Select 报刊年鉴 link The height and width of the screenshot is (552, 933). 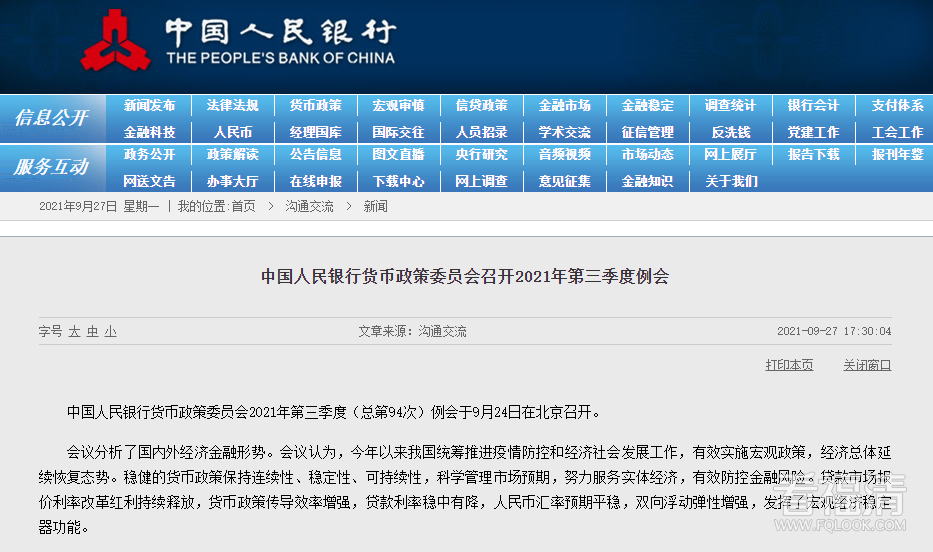click(x=897, y=155)
